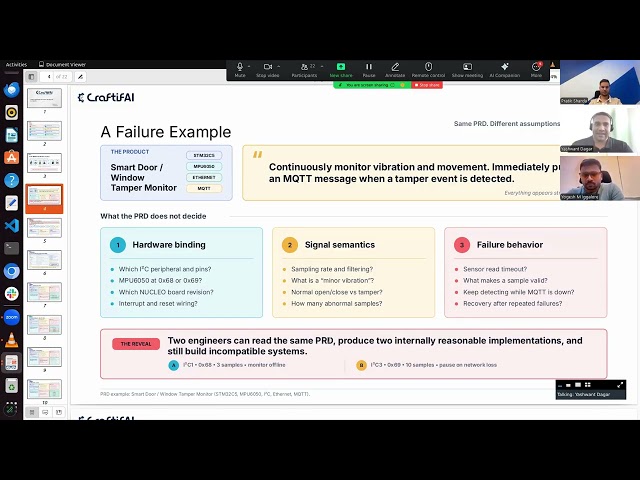
Task: Click Pratik Sharda's video tile
Action: 600,82
